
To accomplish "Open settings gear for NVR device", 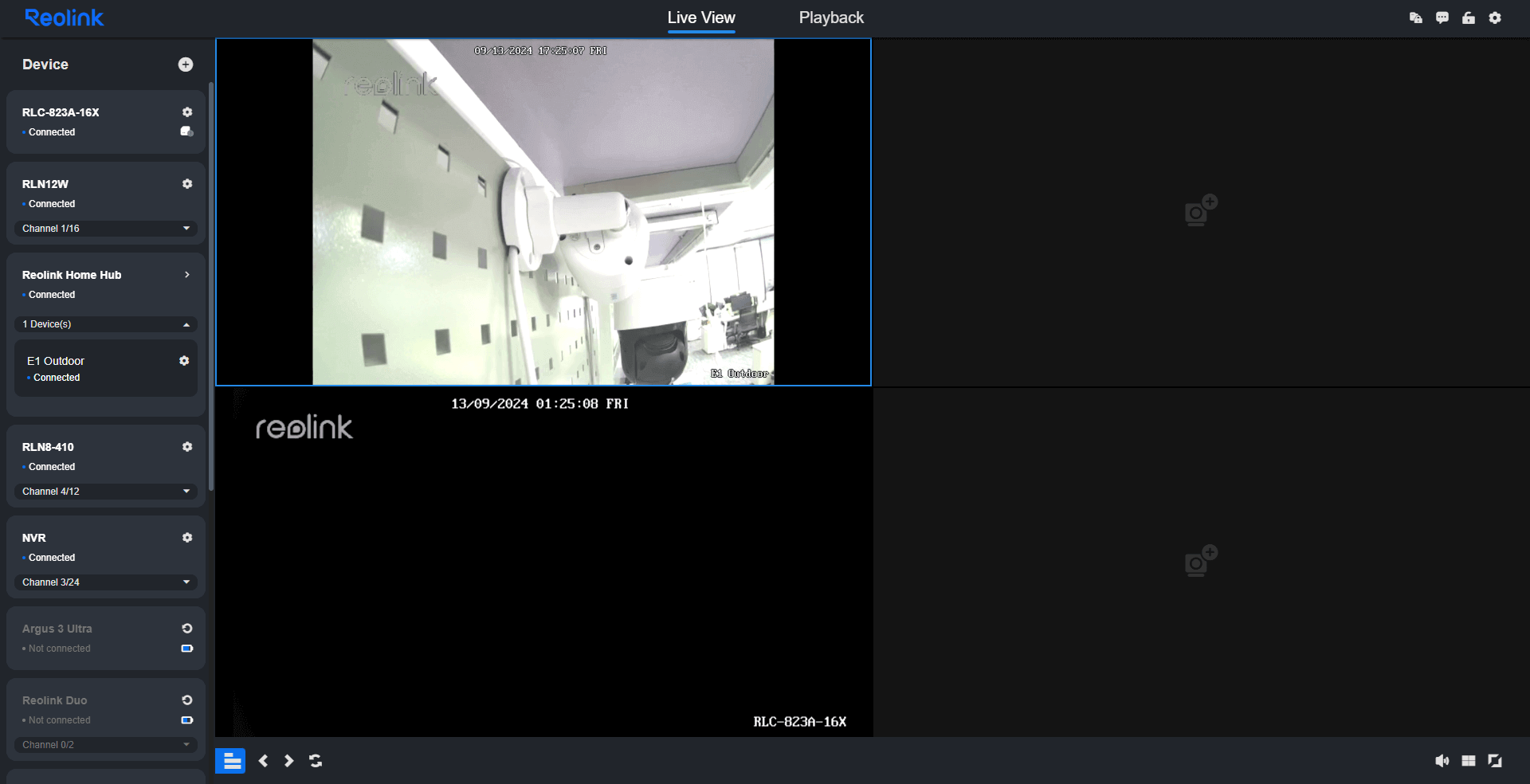I will 187,538.
